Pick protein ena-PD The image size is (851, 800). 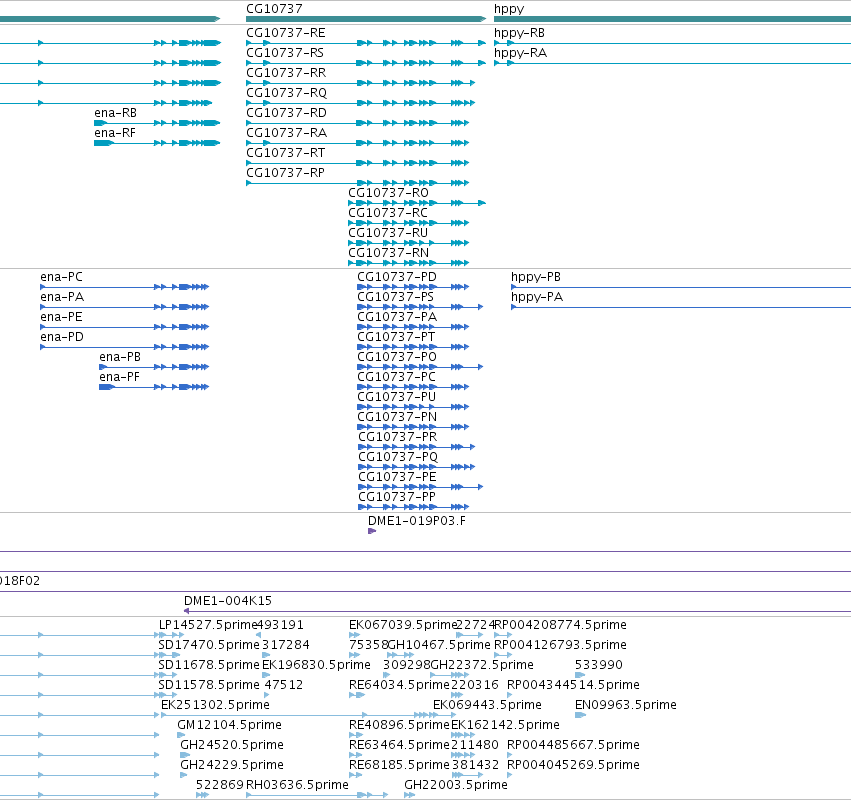pos(62,337)
